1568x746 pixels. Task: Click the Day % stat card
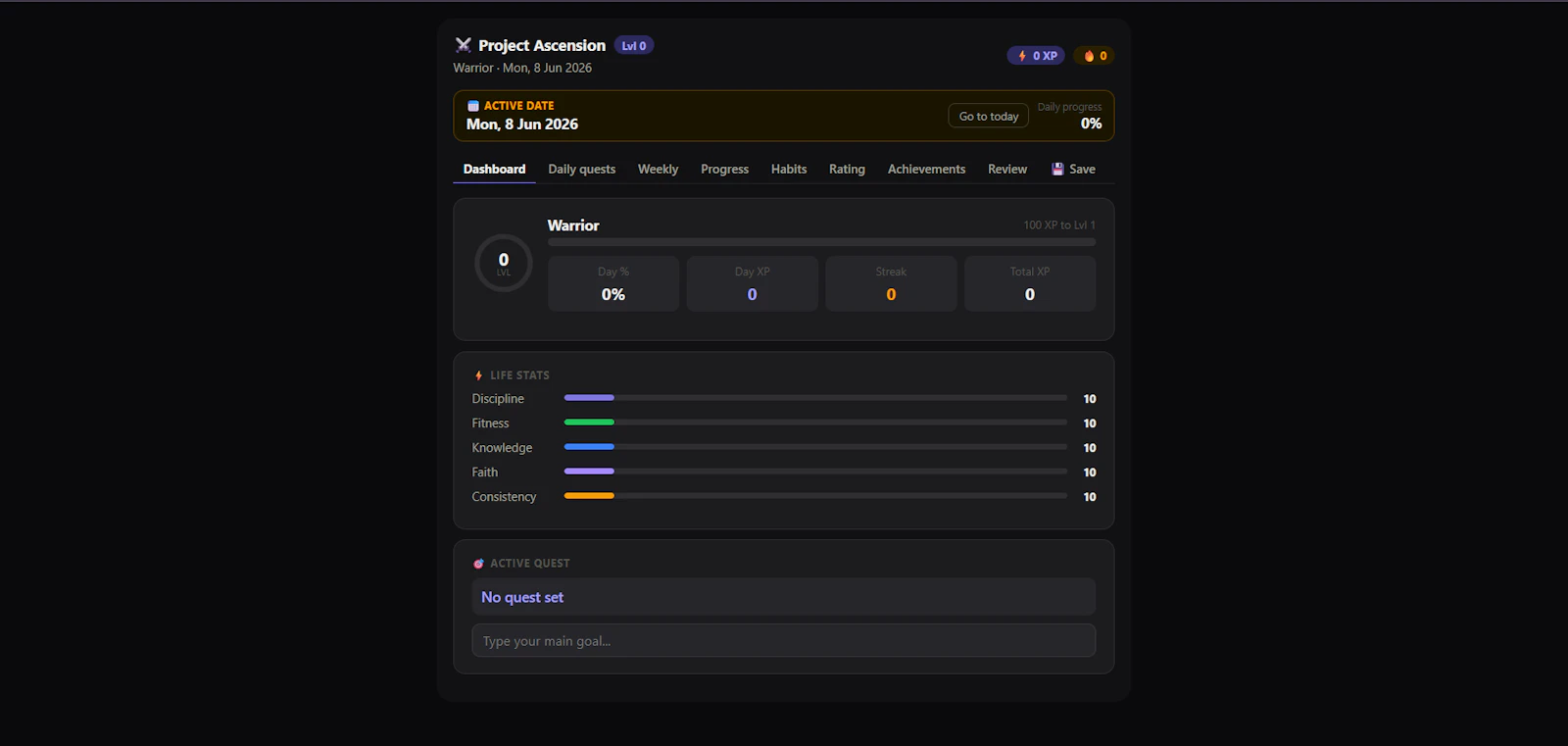pos(613,283)
